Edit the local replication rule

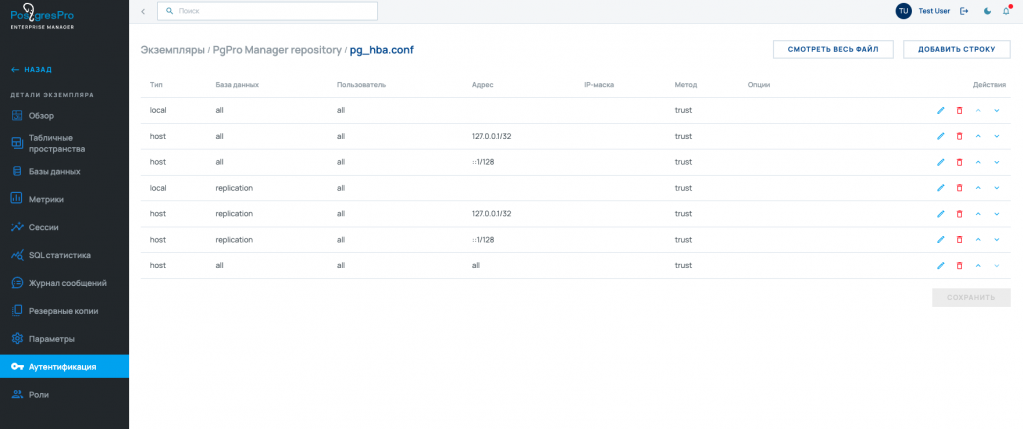click(x=940, y=188)
